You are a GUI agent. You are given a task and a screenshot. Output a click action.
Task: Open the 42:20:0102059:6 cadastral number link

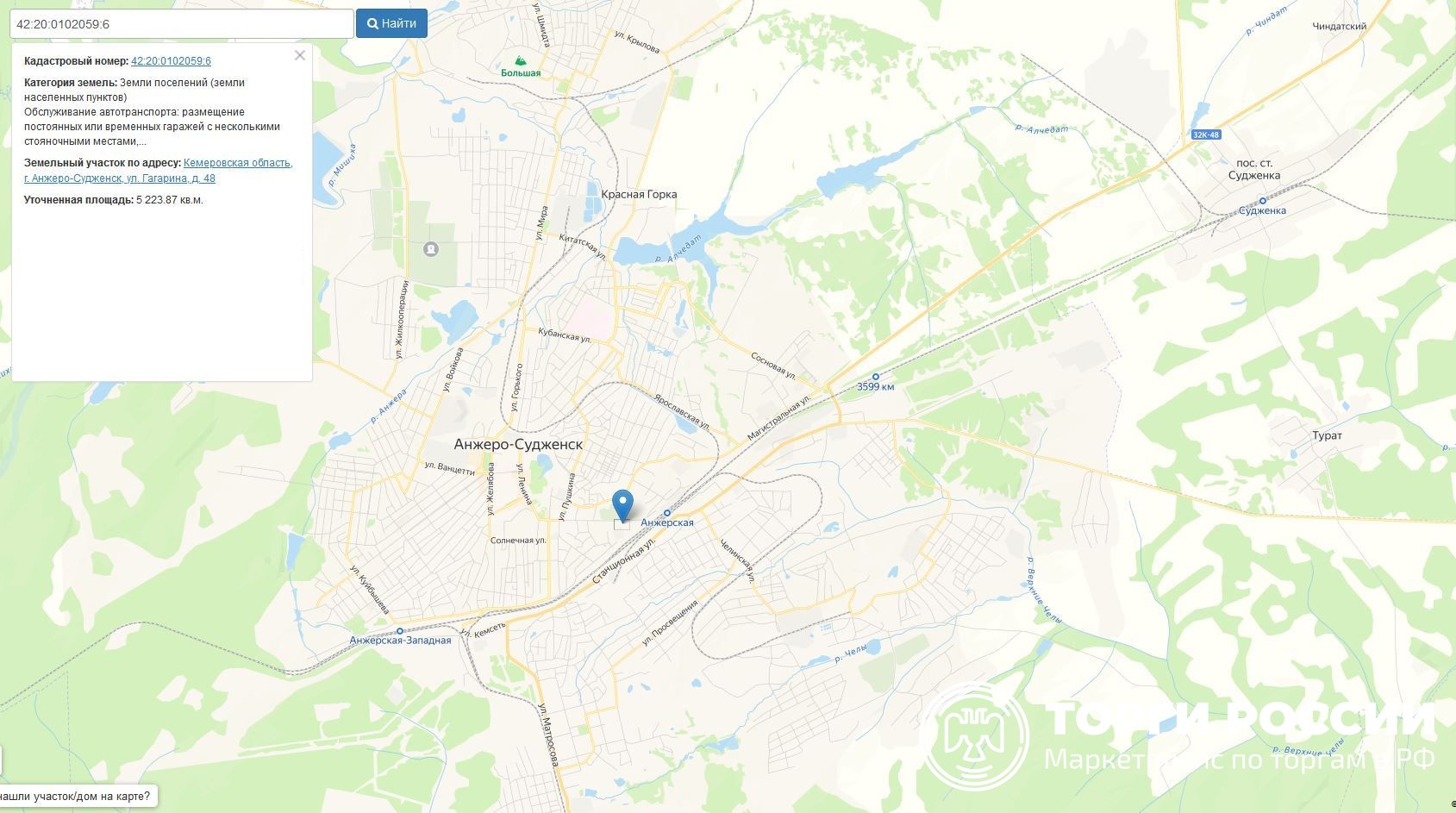(x=171, y=61)
